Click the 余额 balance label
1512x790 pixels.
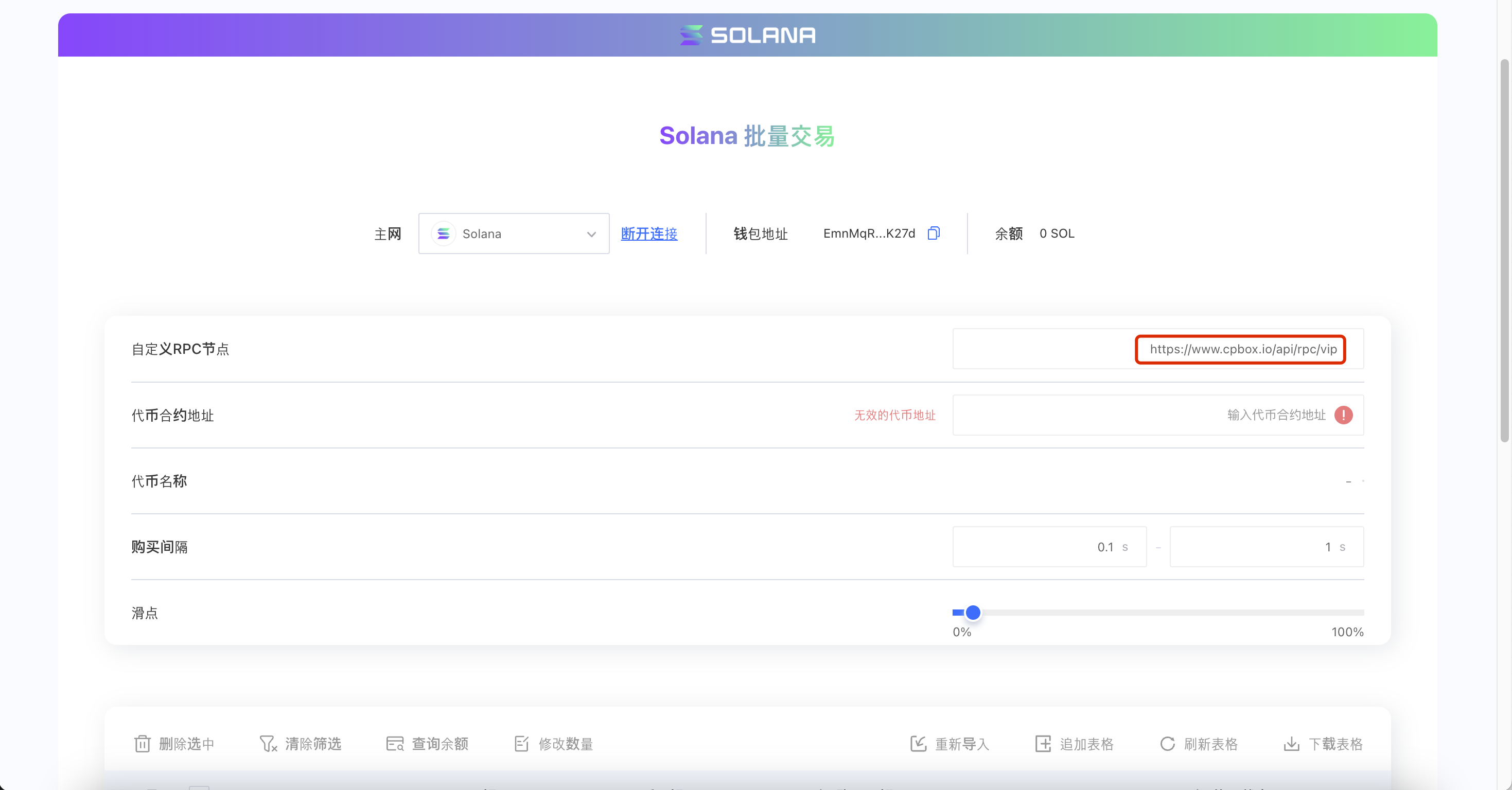coord(1008,234)
